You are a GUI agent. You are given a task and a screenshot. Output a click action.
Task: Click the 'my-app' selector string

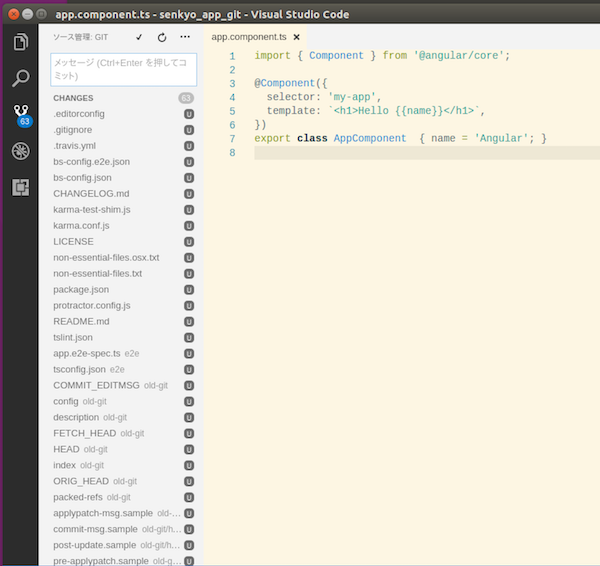point(352,97)
